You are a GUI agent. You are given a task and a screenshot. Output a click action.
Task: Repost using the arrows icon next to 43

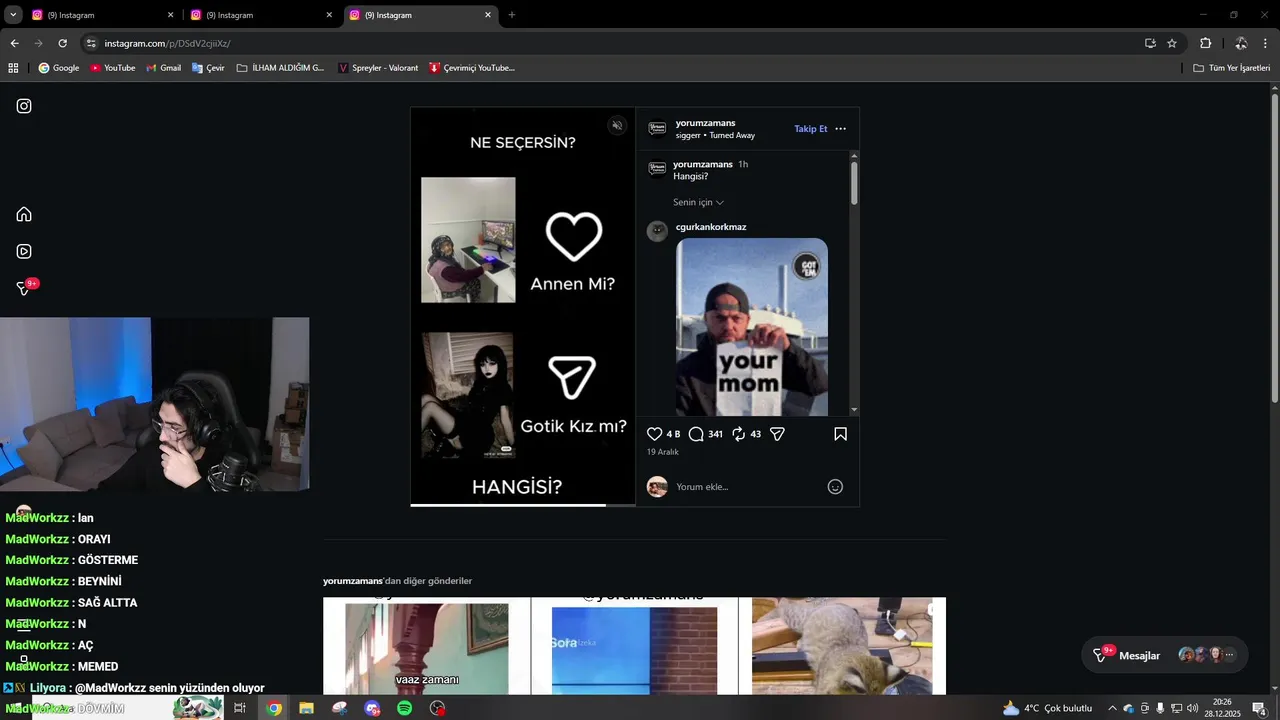(x=739, y=434)
